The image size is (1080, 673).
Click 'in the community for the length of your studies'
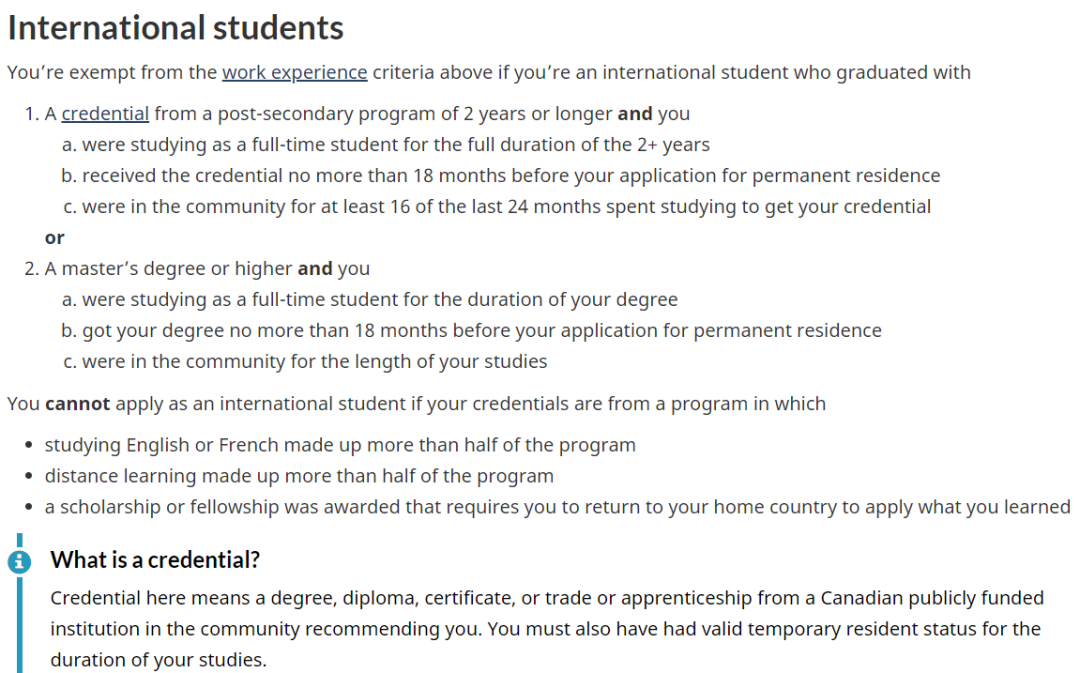[x=305, y=362]
